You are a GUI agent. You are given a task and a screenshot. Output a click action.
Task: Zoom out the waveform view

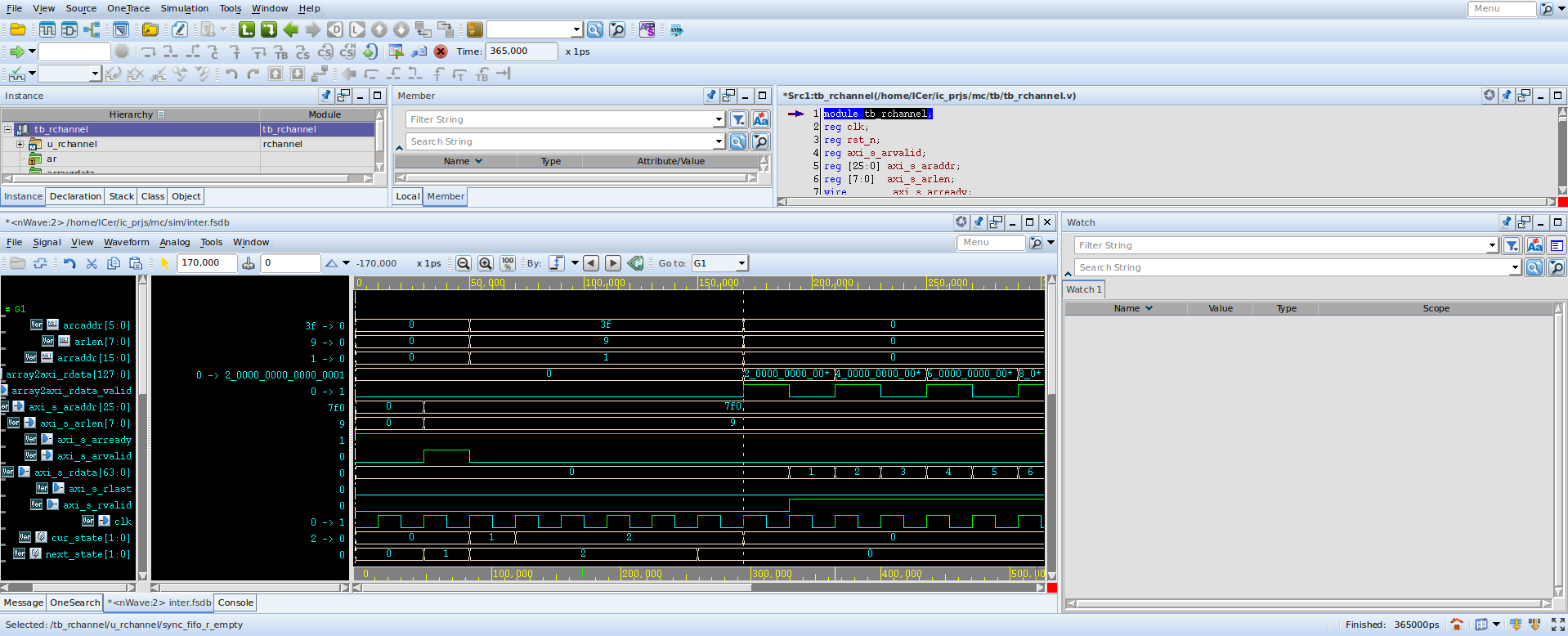pyautogui.click(x=464, y=263)
